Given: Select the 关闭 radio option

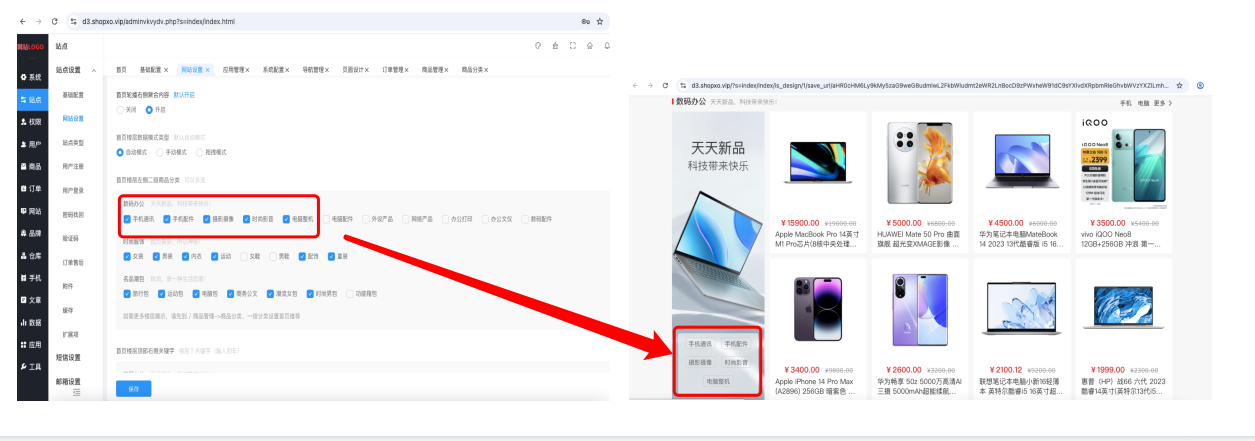Looking at the screenshot, I should coord(126,109).
